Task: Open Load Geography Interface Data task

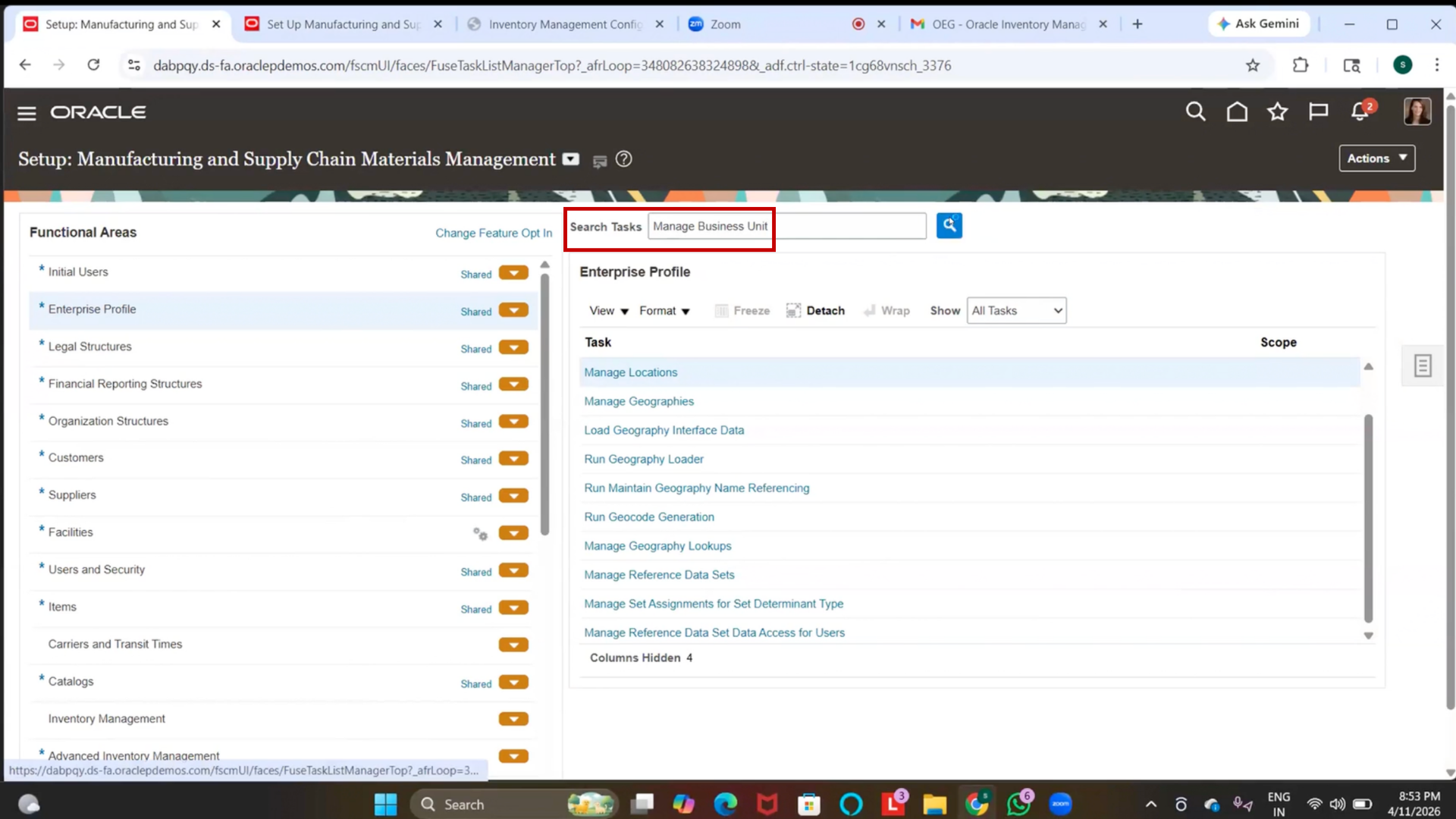Action: [664, 430]
